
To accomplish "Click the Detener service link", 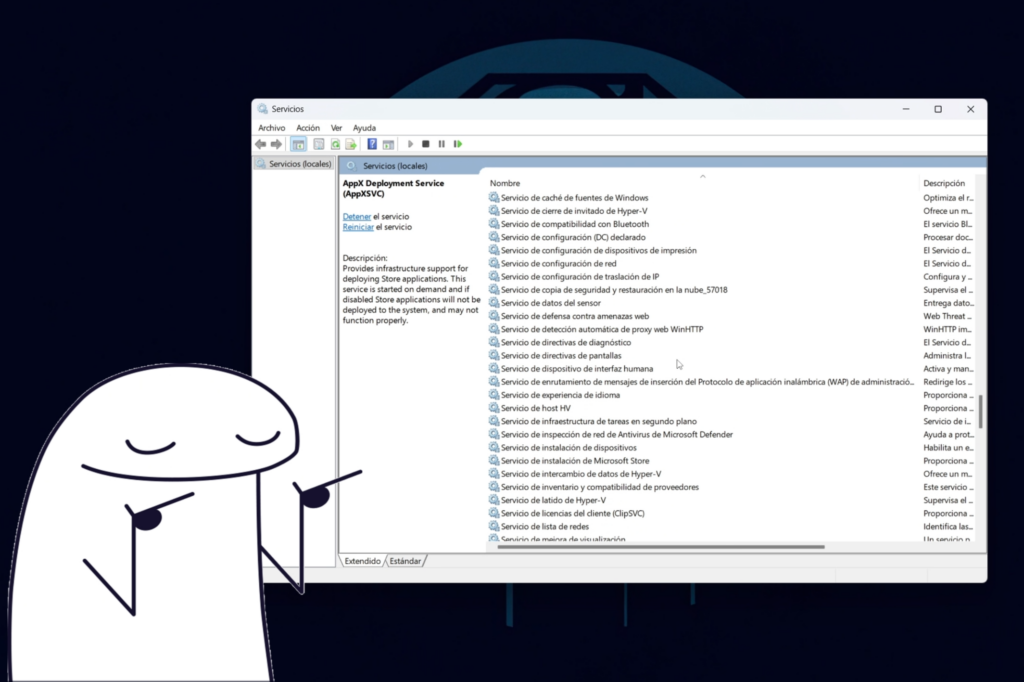I will (356, 216).
